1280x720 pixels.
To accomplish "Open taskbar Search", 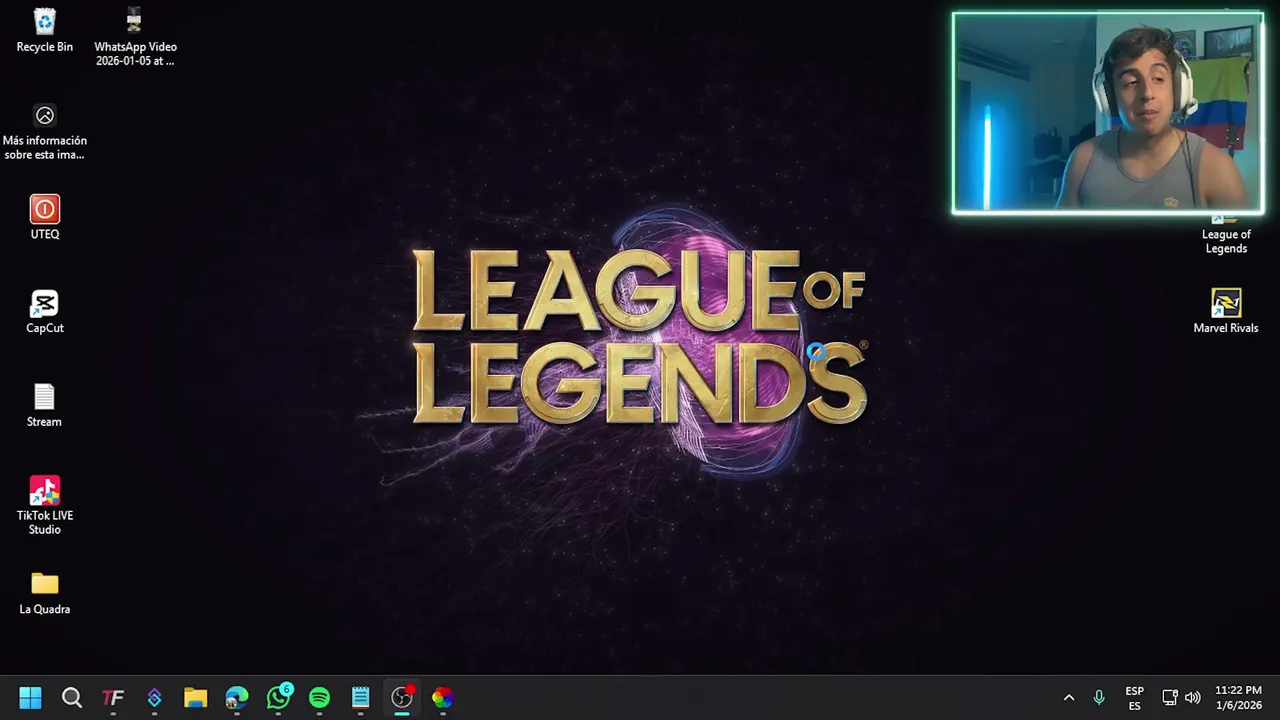I will 72,698.
